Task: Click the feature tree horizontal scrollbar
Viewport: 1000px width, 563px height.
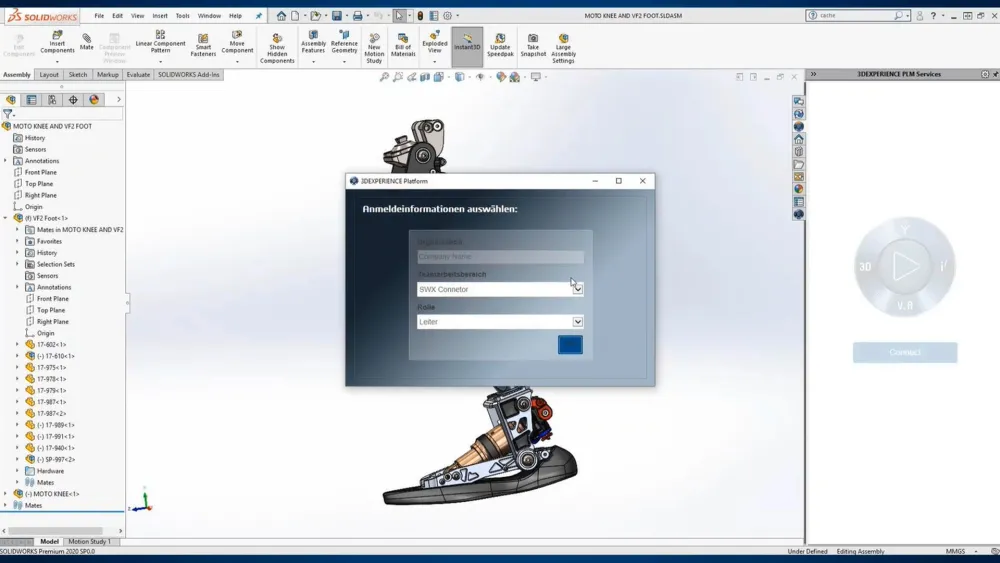Action: click(55, 530)
